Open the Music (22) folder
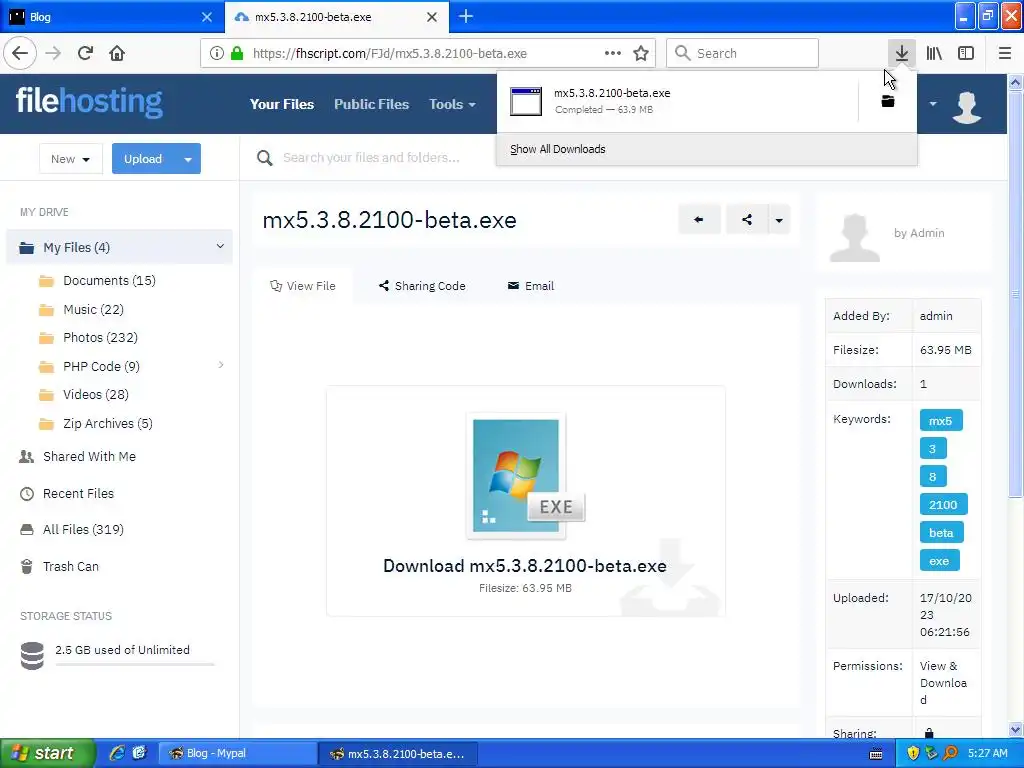Viewport: 1024px width, 768px height. click(81, 310)
